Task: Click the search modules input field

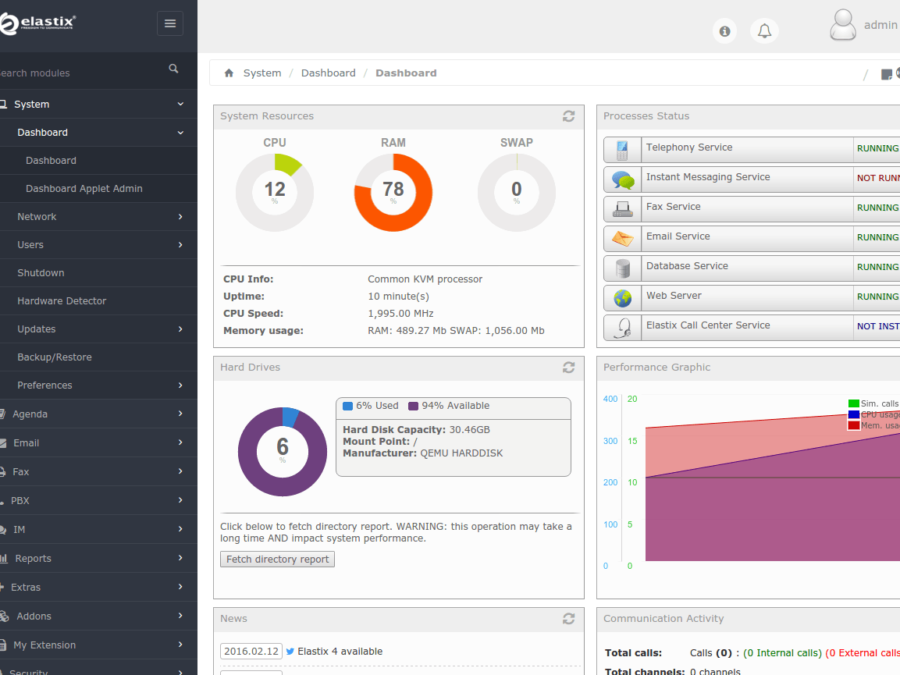Action: (x=80, y=73)
